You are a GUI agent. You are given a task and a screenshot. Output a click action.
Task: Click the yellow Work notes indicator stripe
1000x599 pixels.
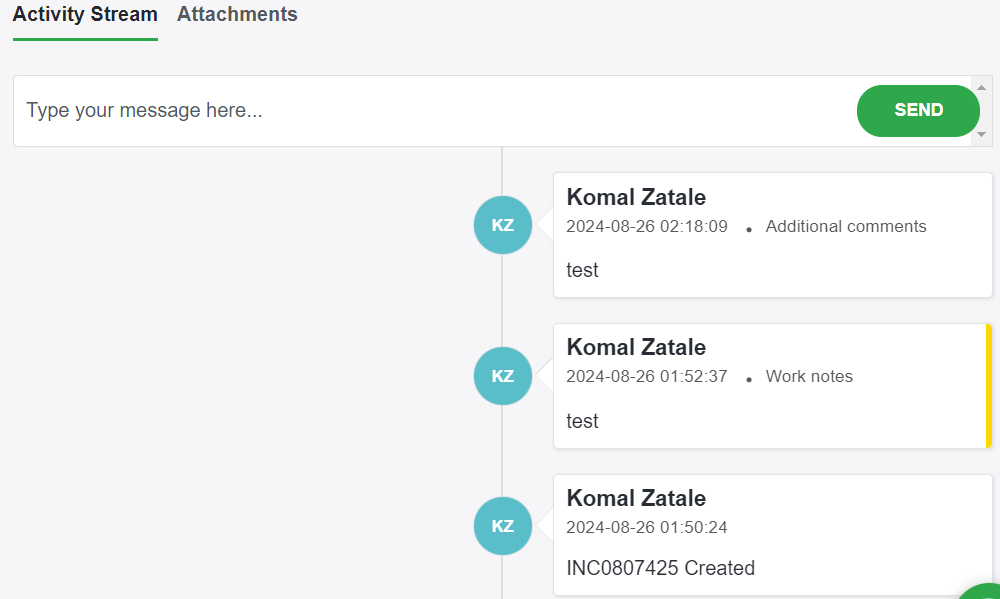pyautogui.click(x=988, y=386)
